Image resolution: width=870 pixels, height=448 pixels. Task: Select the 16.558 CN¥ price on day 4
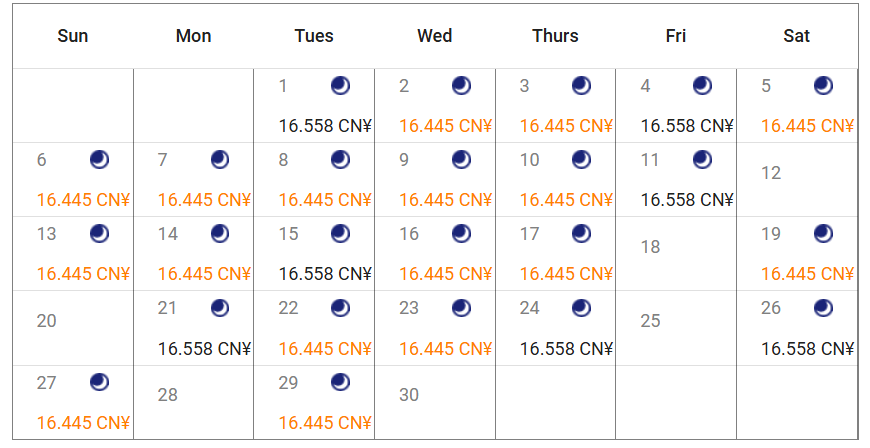[687, 126]
